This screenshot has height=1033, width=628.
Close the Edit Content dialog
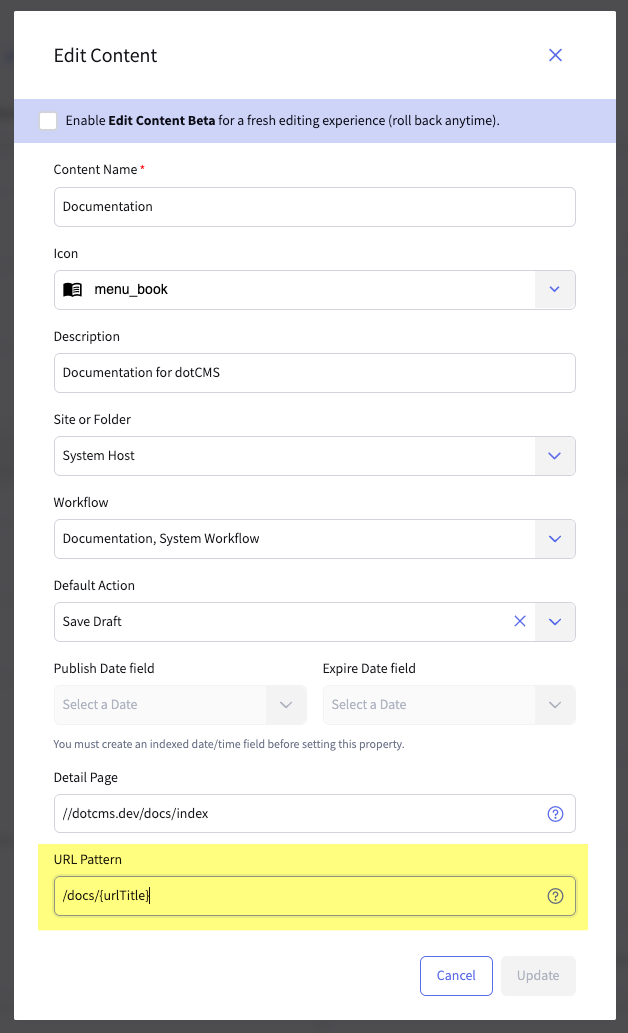click(555, 55)
